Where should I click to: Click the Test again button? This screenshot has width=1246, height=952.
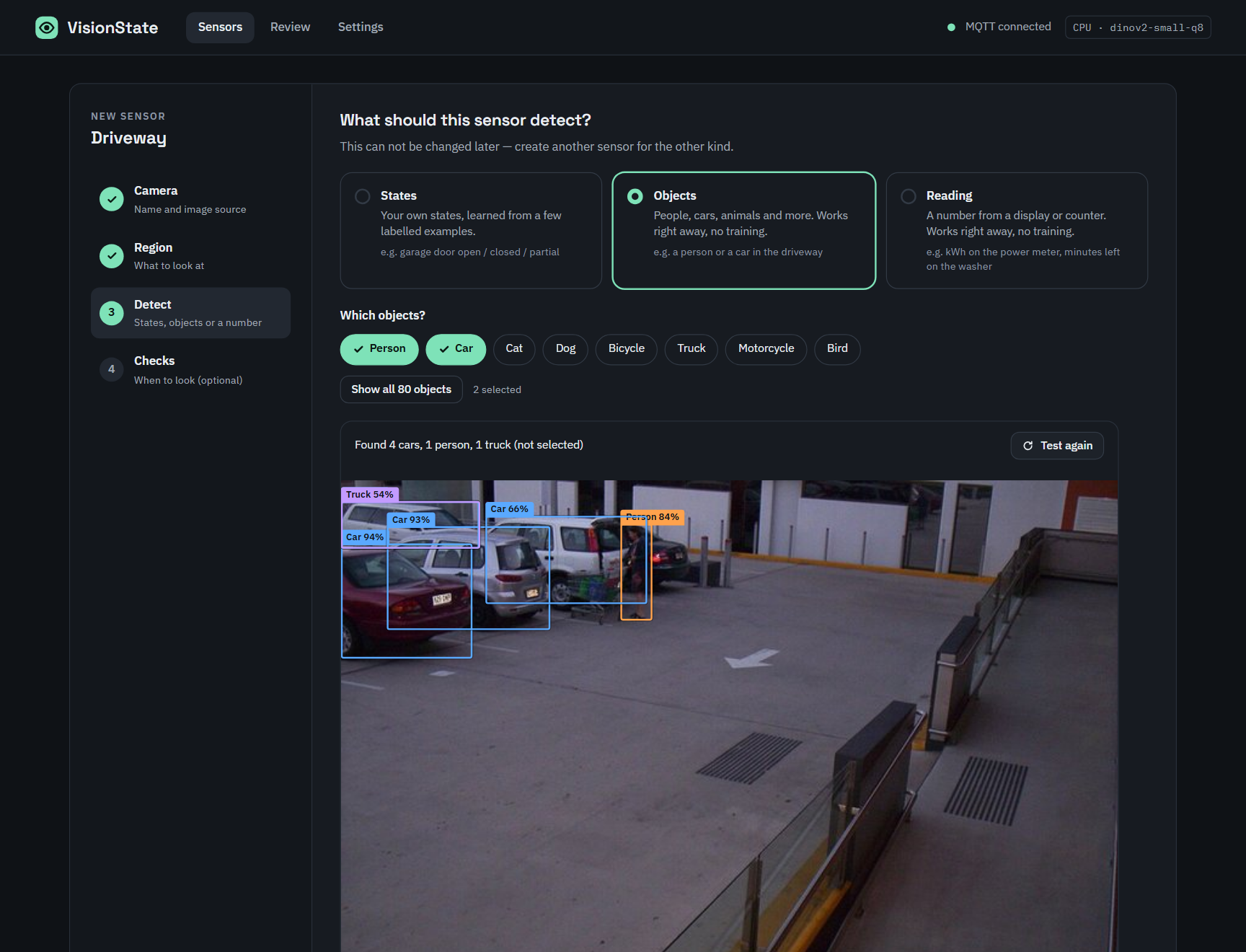pyautogui.click(x=1057, y=446)
